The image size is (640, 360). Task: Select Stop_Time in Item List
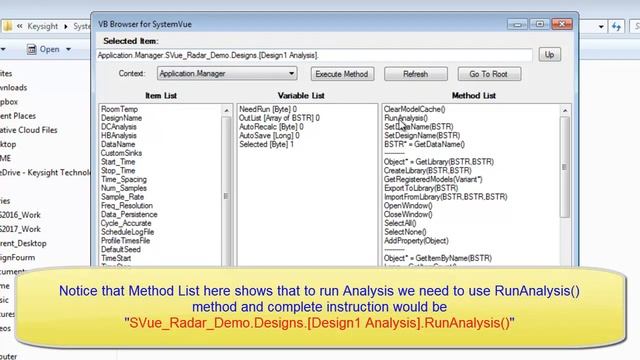point(118,171)
